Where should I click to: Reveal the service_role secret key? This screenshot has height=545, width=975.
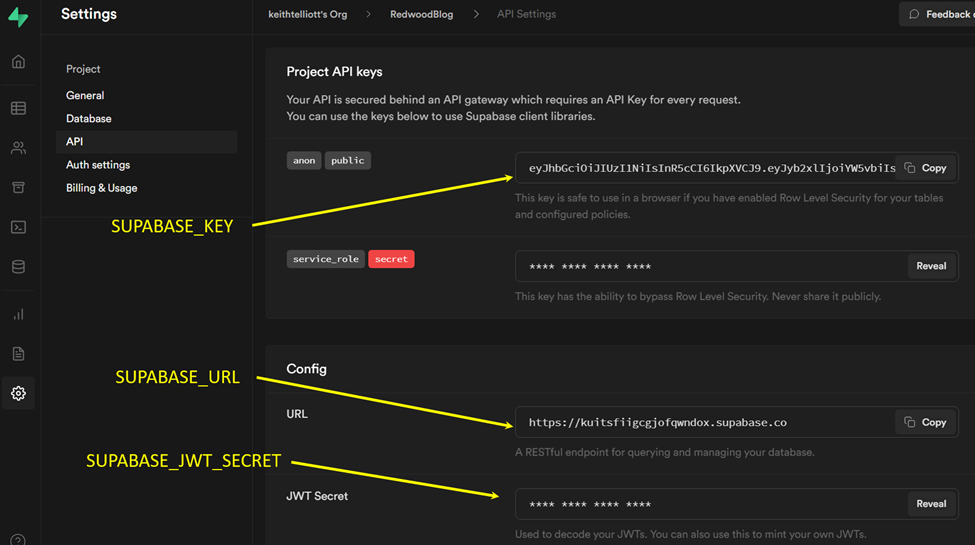click(931, 266)
